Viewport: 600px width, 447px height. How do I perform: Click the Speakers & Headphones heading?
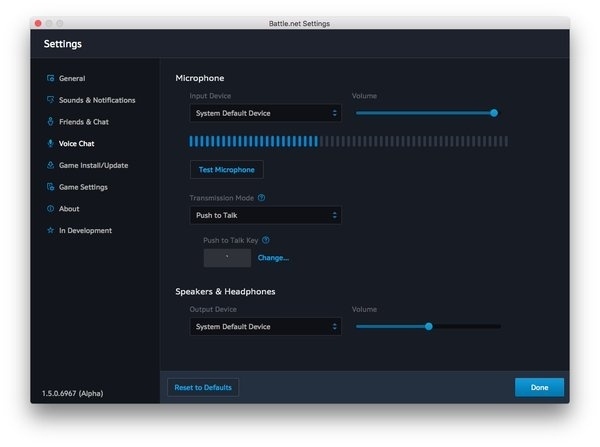pos(225,292)
